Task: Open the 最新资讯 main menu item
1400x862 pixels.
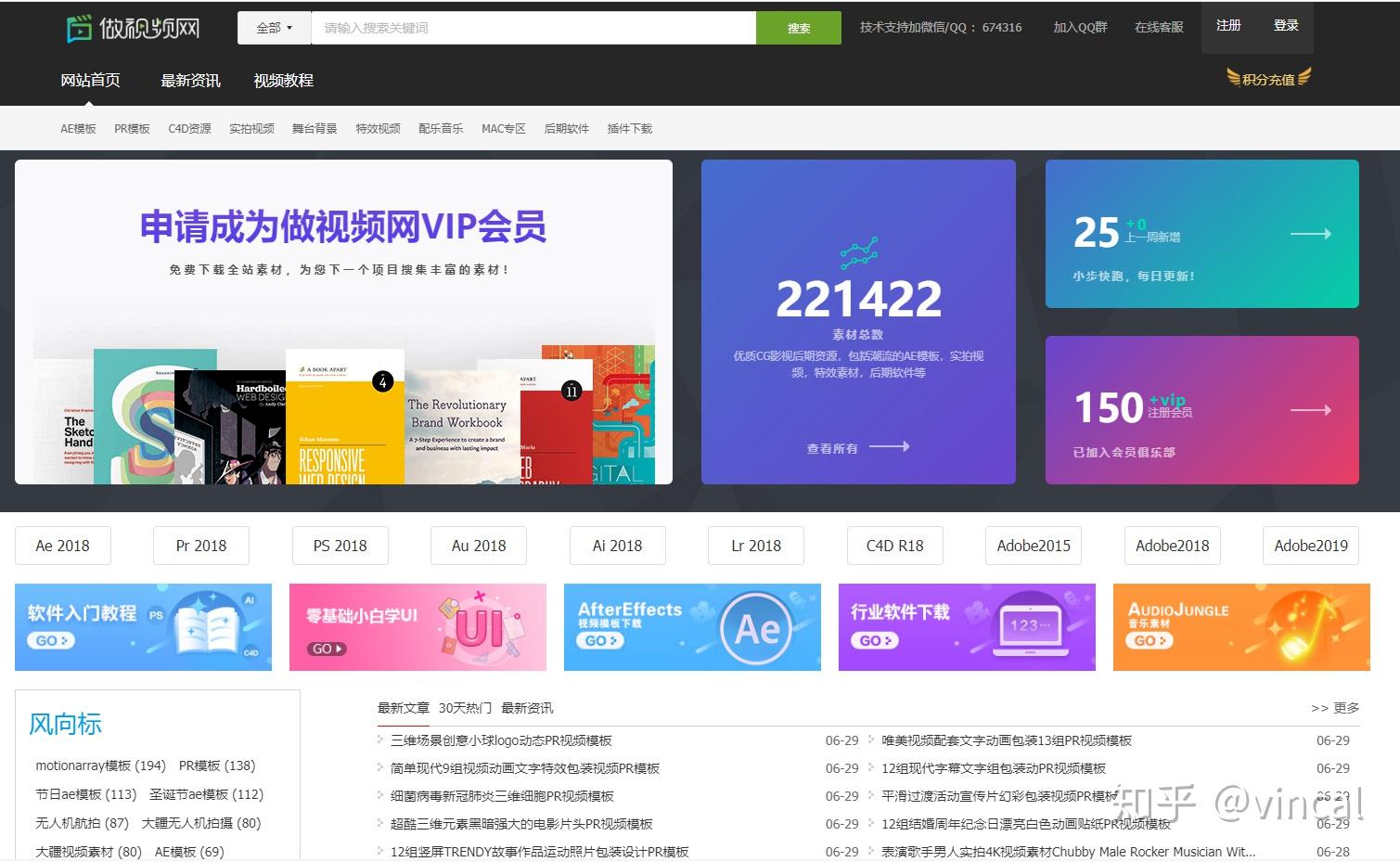Action: click(x=190, y=81)
